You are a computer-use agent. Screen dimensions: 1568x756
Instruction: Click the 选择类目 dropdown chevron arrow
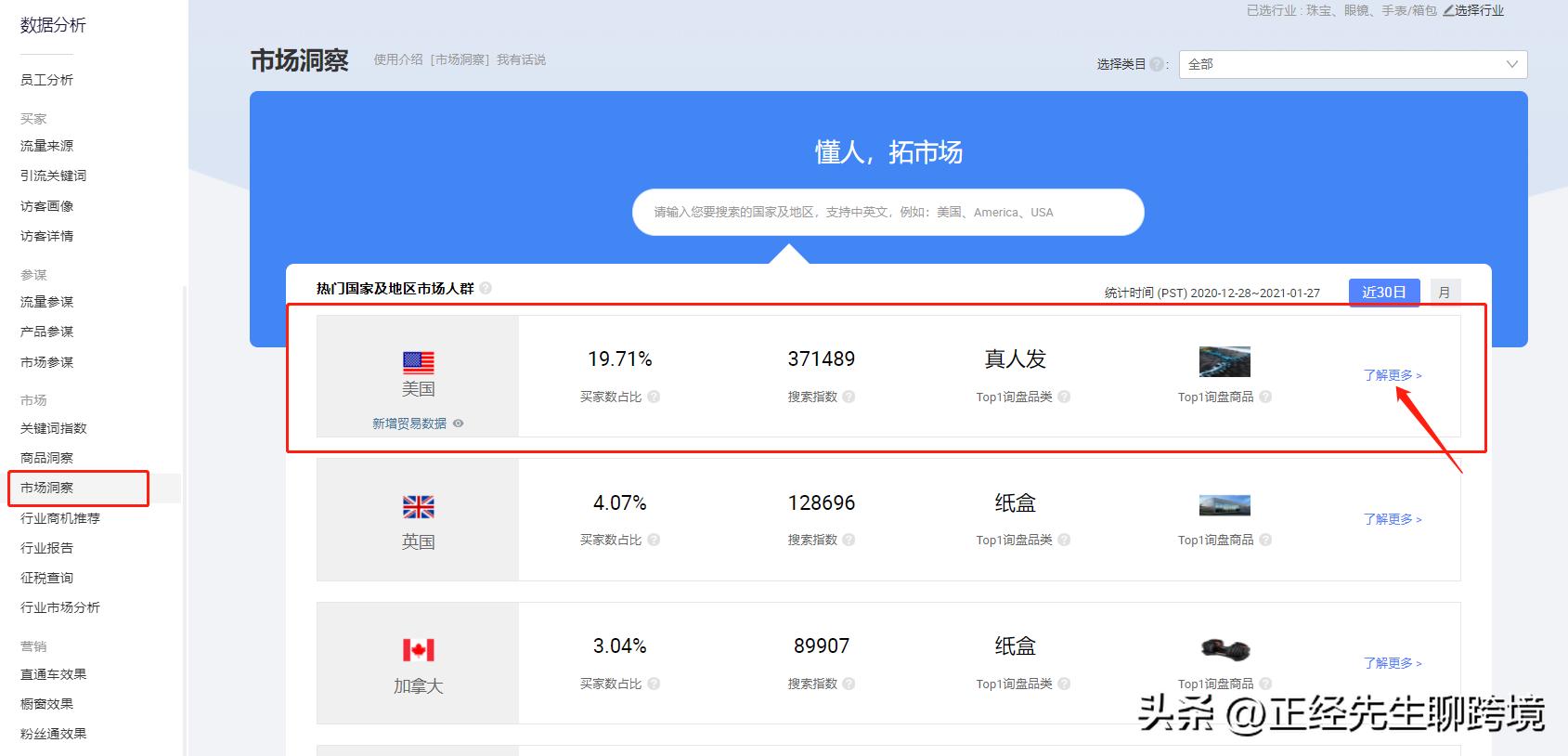click(x=1511, y=64)
